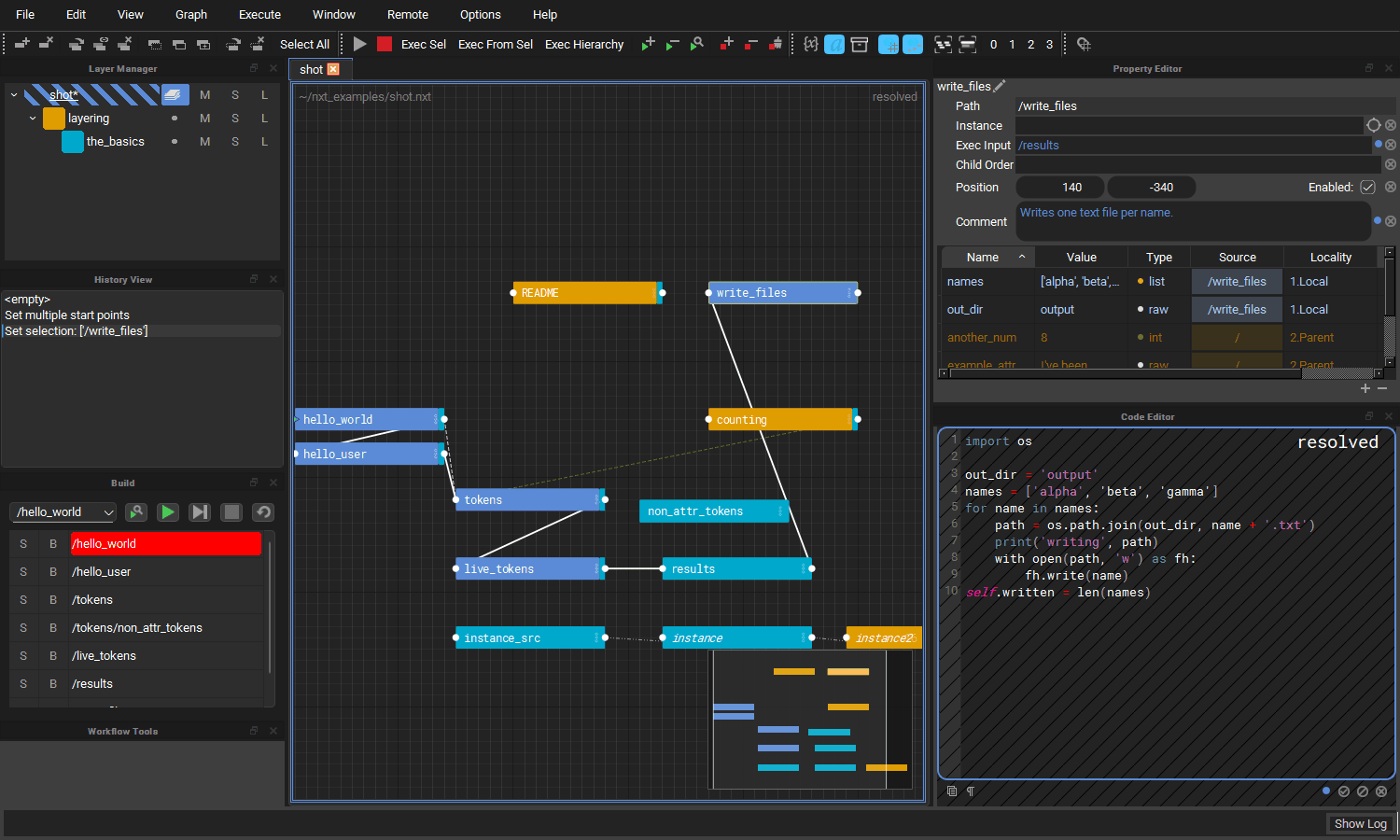1400x840 pixels.
Task: Toggle L lock for the_basics layer
Action: click(265, 142)
